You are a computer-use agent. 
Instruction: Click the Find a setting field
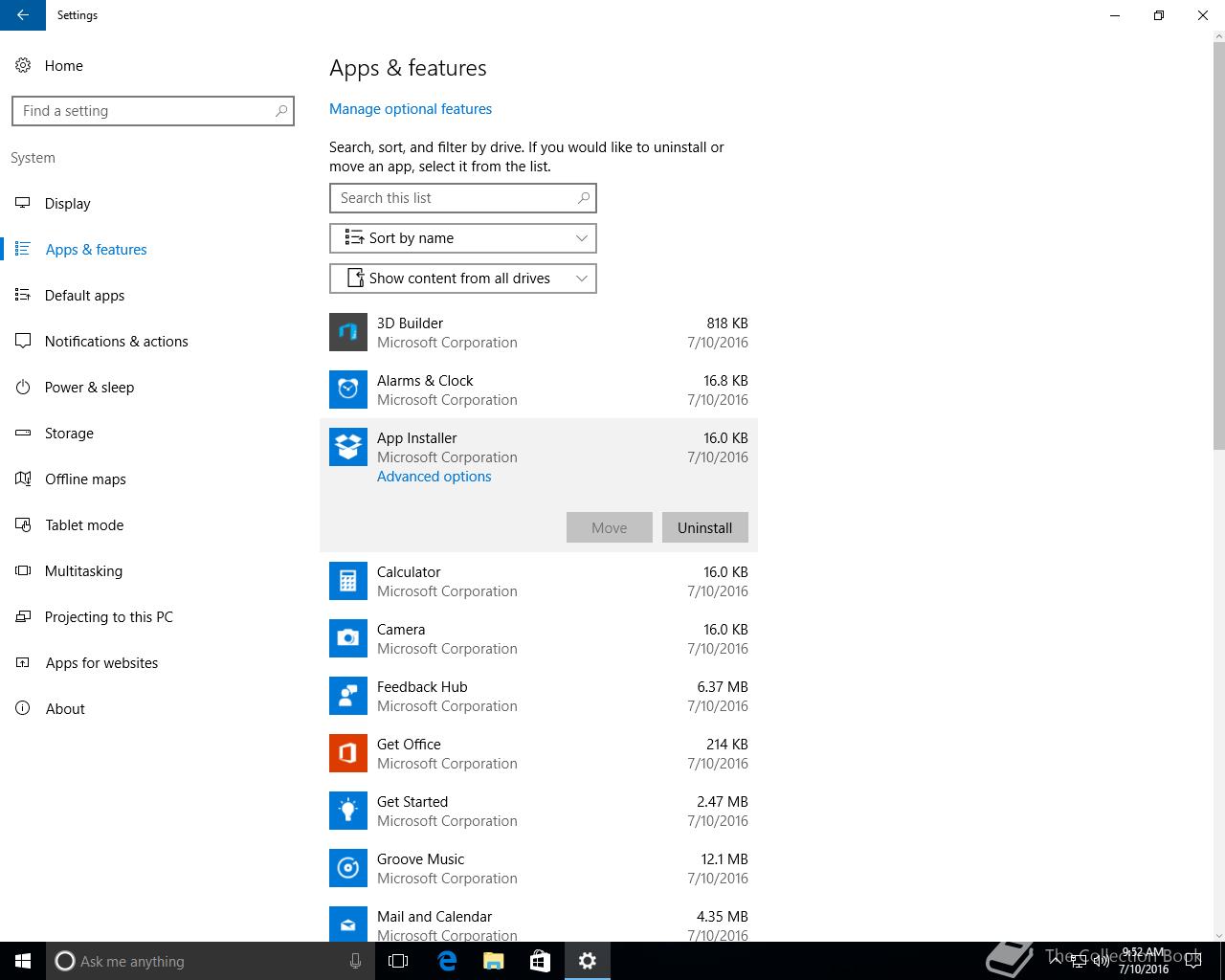(x=153, y=111)
